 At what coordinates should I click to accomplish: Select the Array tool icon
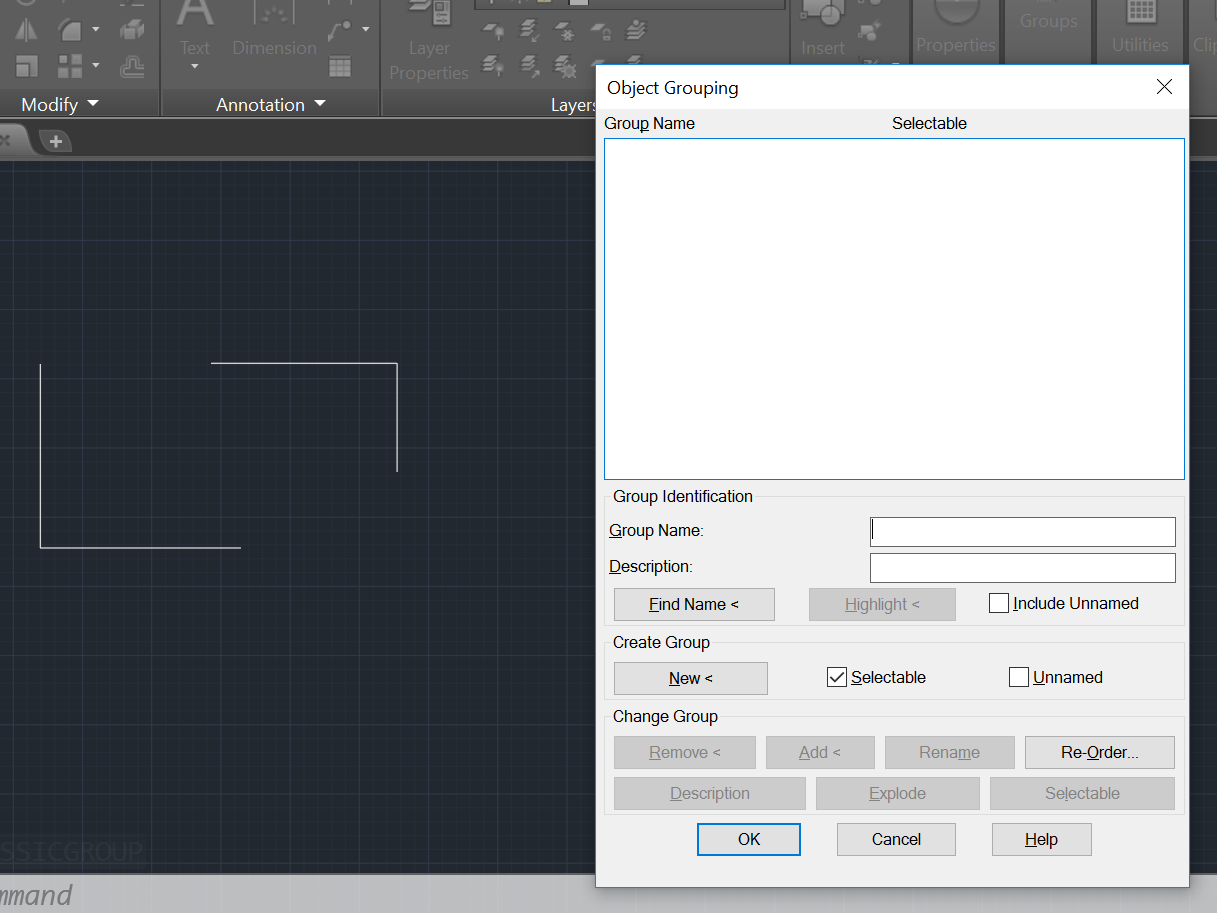(x=70, y=66)
